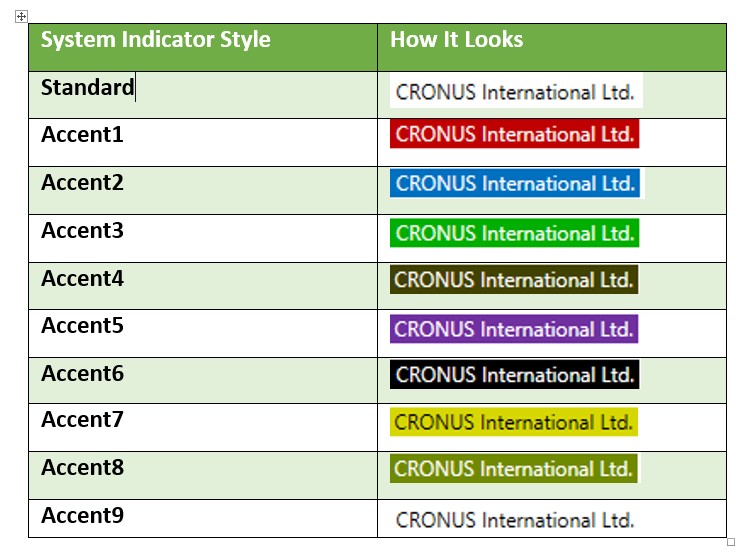Click the Accent3 label cell
The width and height of the screenshot is (745, 552).
click(x=203, y=238)
